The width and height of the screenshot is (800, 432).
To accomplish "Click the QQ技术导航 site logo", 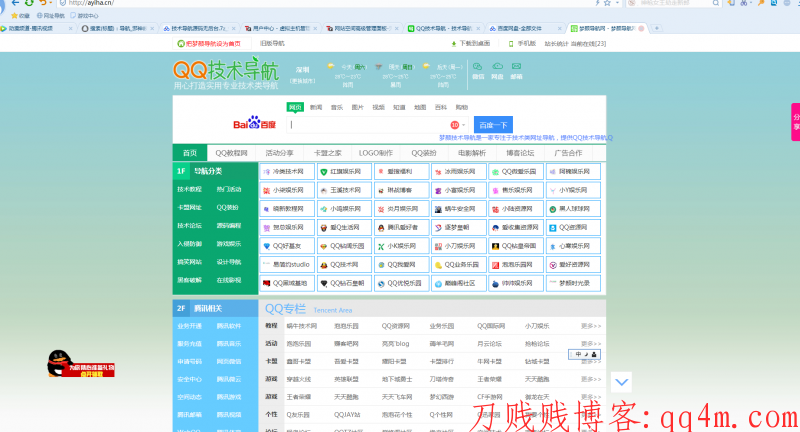I will pos(226,73).
